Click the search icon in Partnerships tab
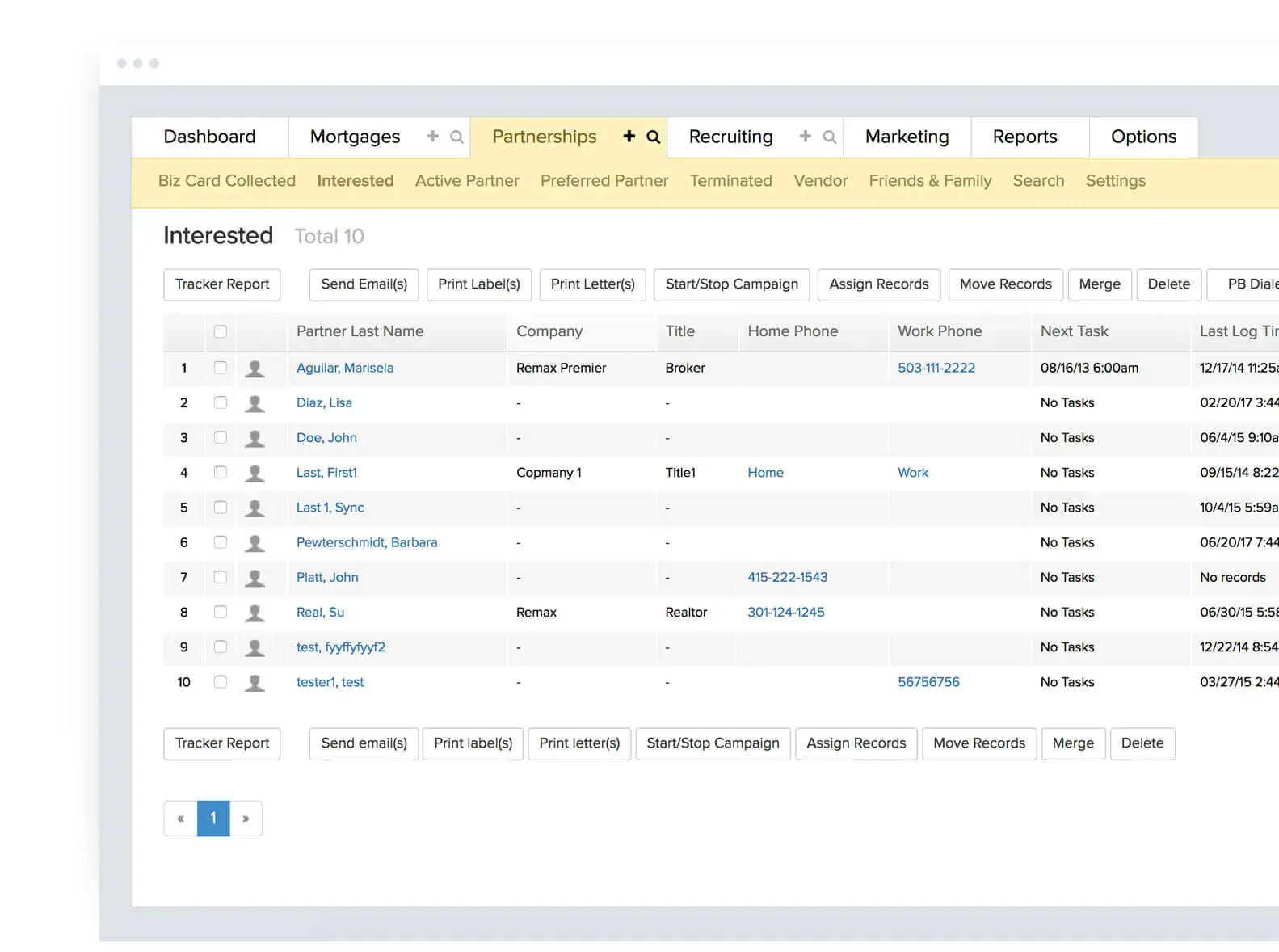Image resolution: width=1279 pixels, height=952 pixels. 654,137
